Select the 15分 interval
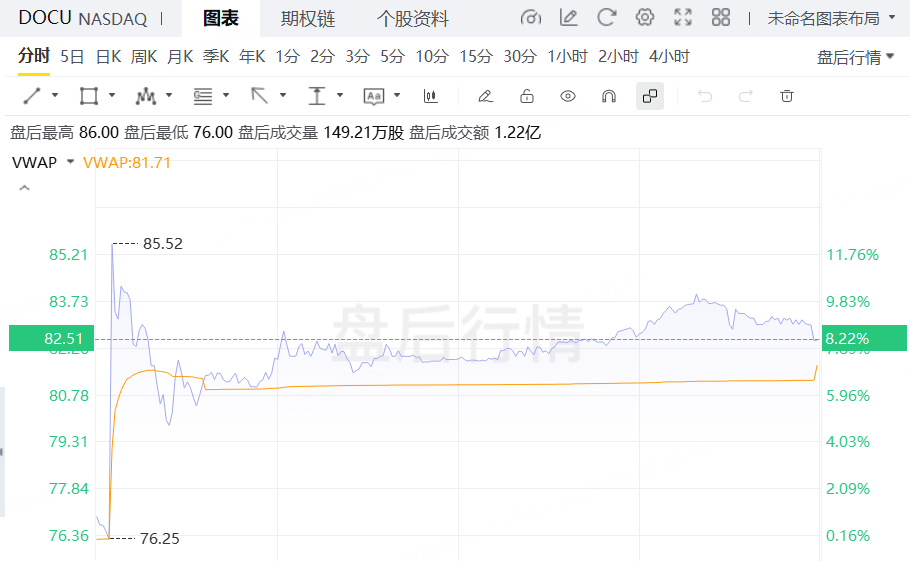The width and height of the screenshot is (910, 561). tap(476, 56)
